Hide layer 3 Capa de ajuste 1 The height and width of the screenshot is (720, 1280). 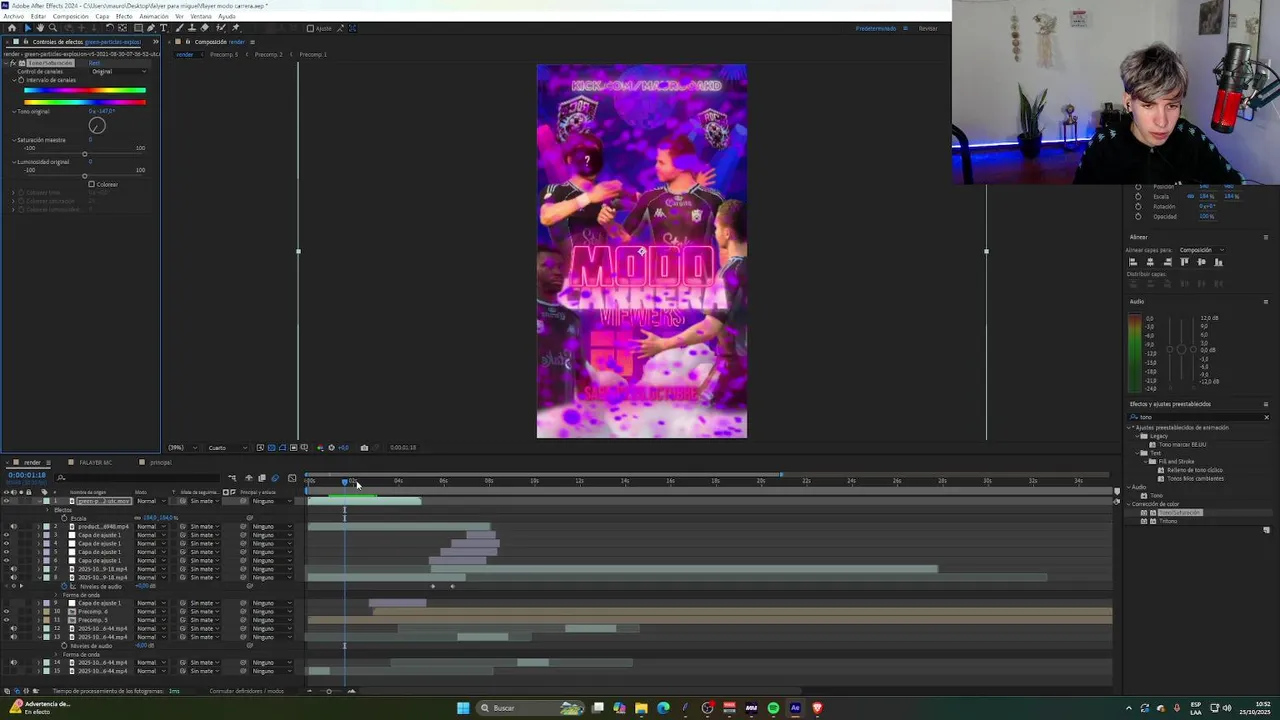6,535
